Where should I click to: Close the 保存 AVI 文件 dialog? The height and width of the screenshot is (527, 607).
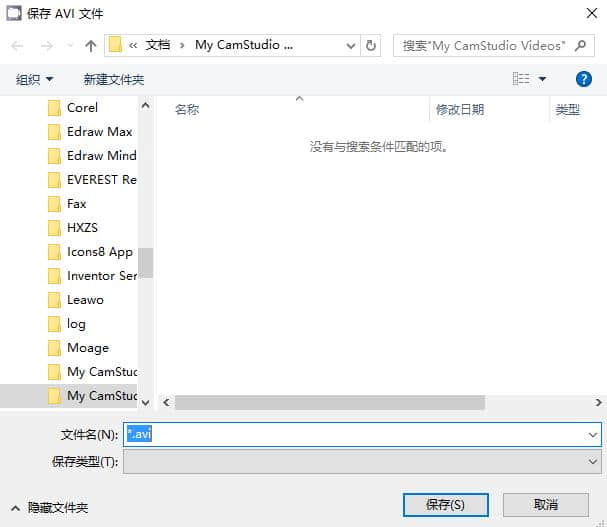(x=592, y=13)
